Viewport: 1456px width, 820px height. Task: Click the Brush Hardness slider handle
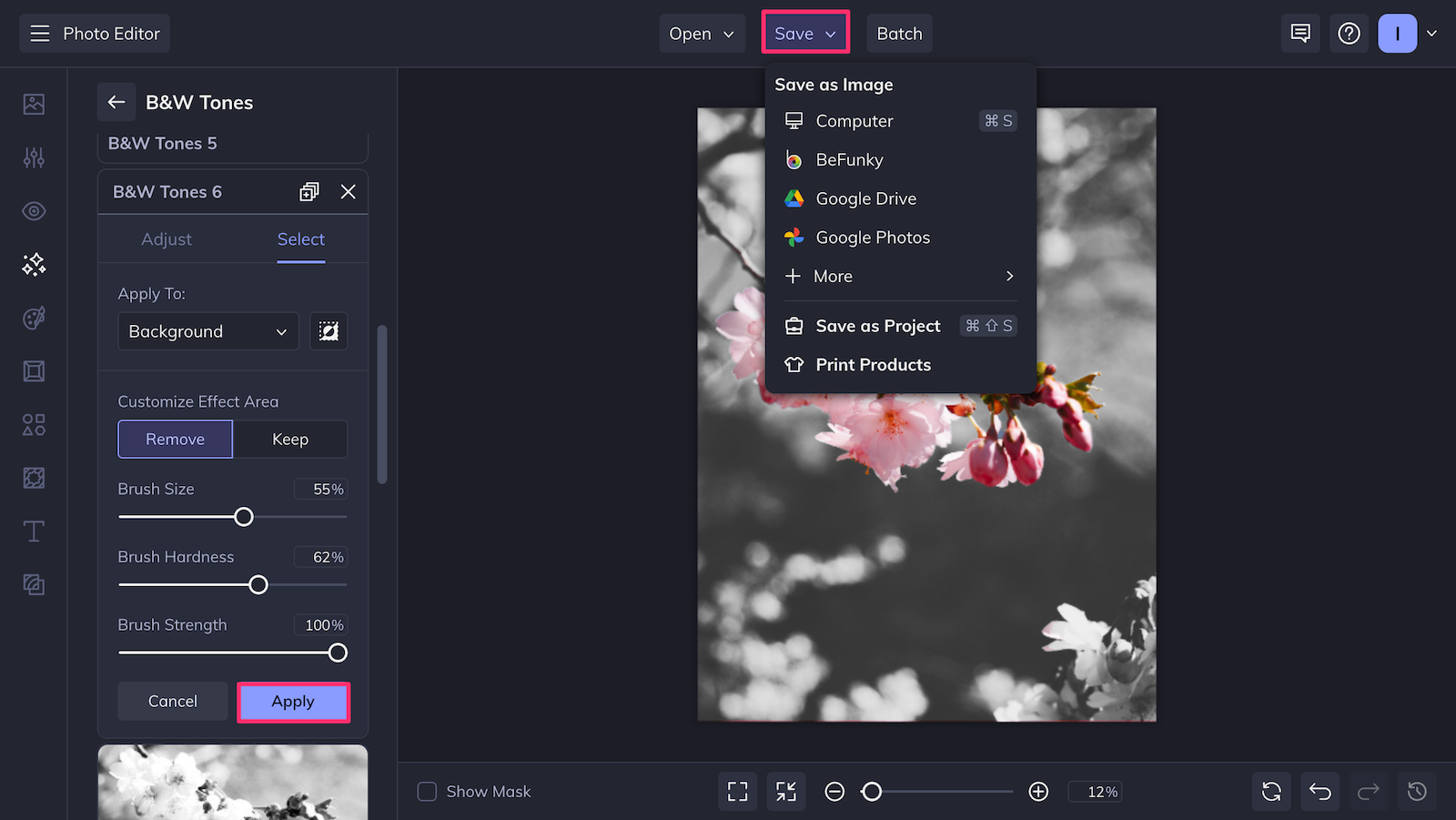[258, 585]
